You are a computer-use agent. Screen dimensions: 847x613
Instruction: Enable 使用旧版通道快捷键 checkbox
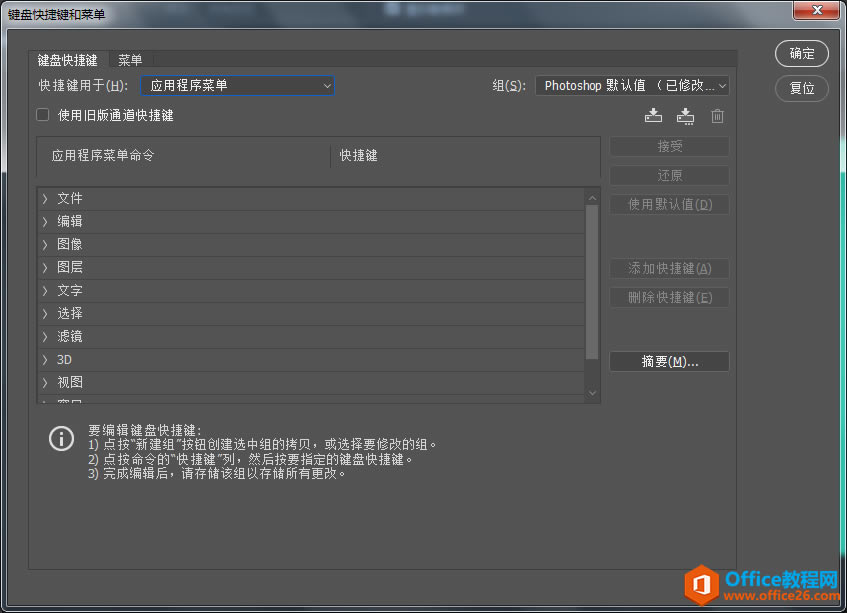[42, 114]
